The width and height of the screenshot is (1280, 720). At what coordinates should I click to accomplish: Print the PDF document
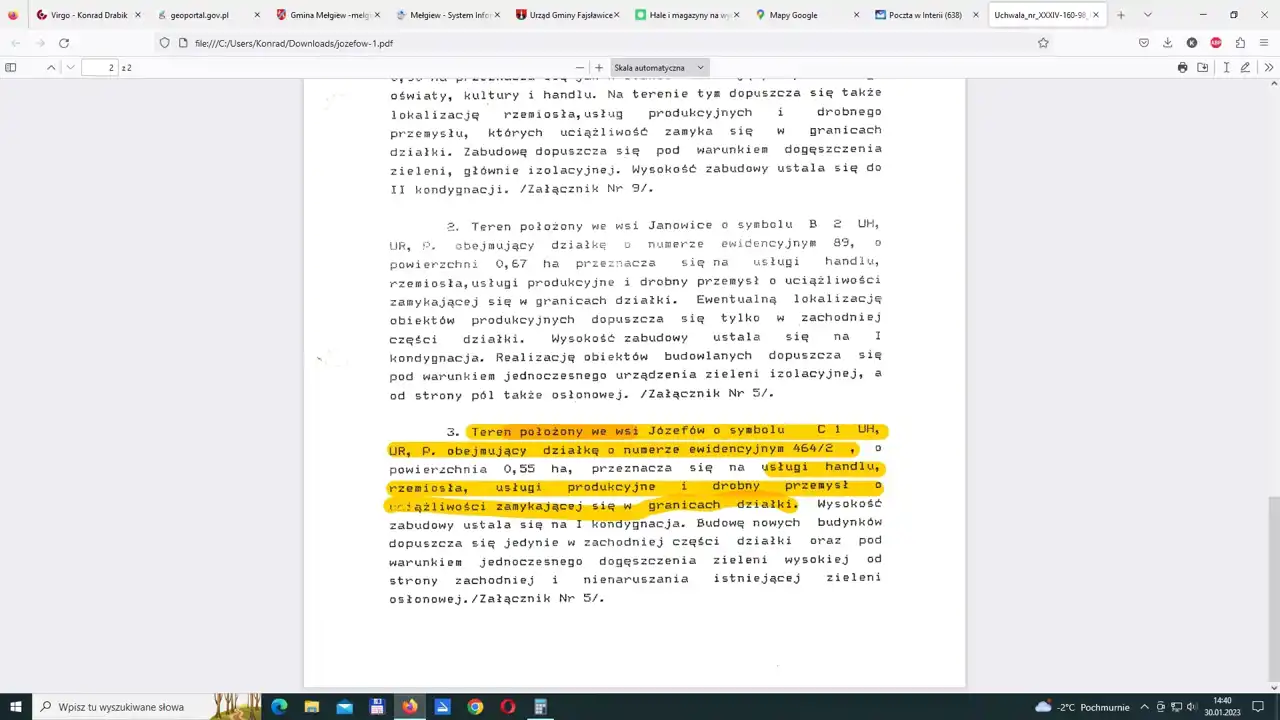click(1182, 67)
